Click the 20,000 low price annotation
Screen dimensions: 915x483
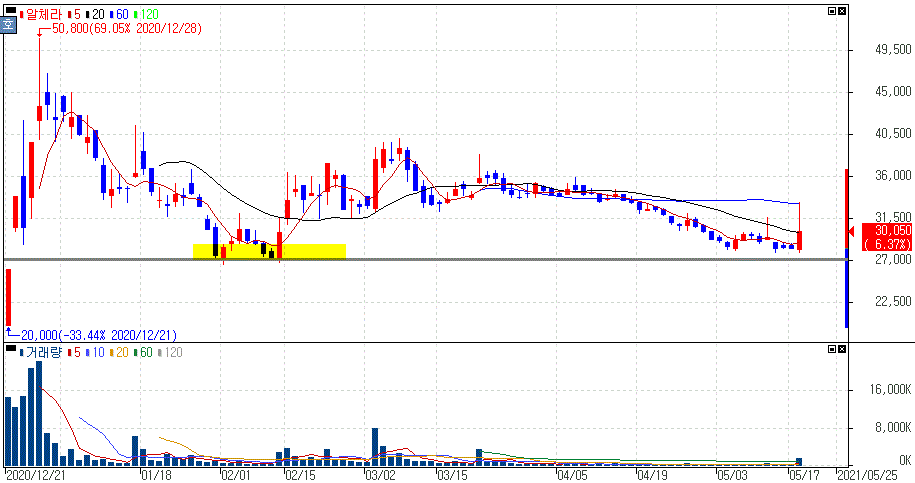click(99, 335)
